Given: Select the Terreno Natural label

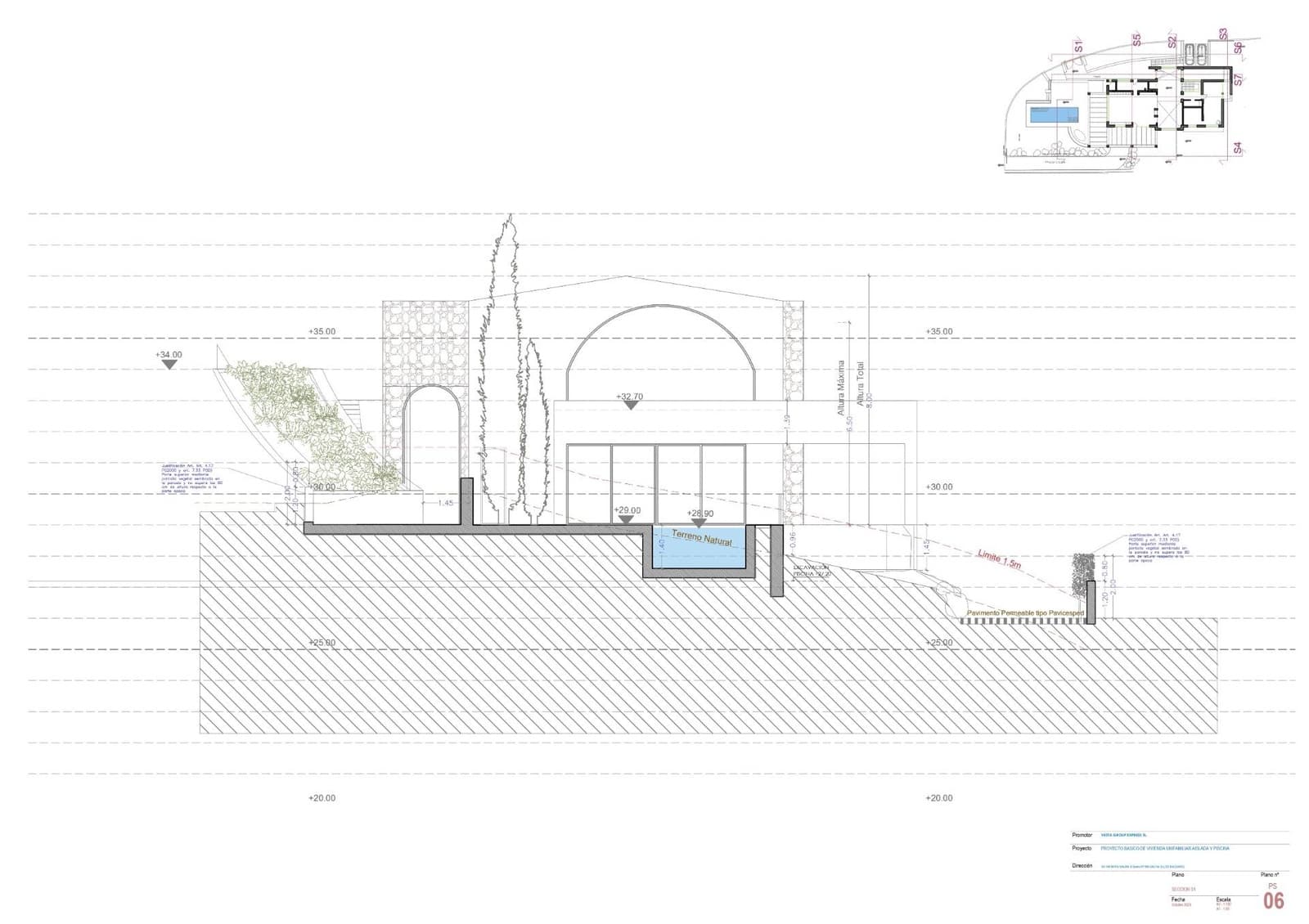Looking at the screenshot, I should pyautogui.click(x=700, y=536).
